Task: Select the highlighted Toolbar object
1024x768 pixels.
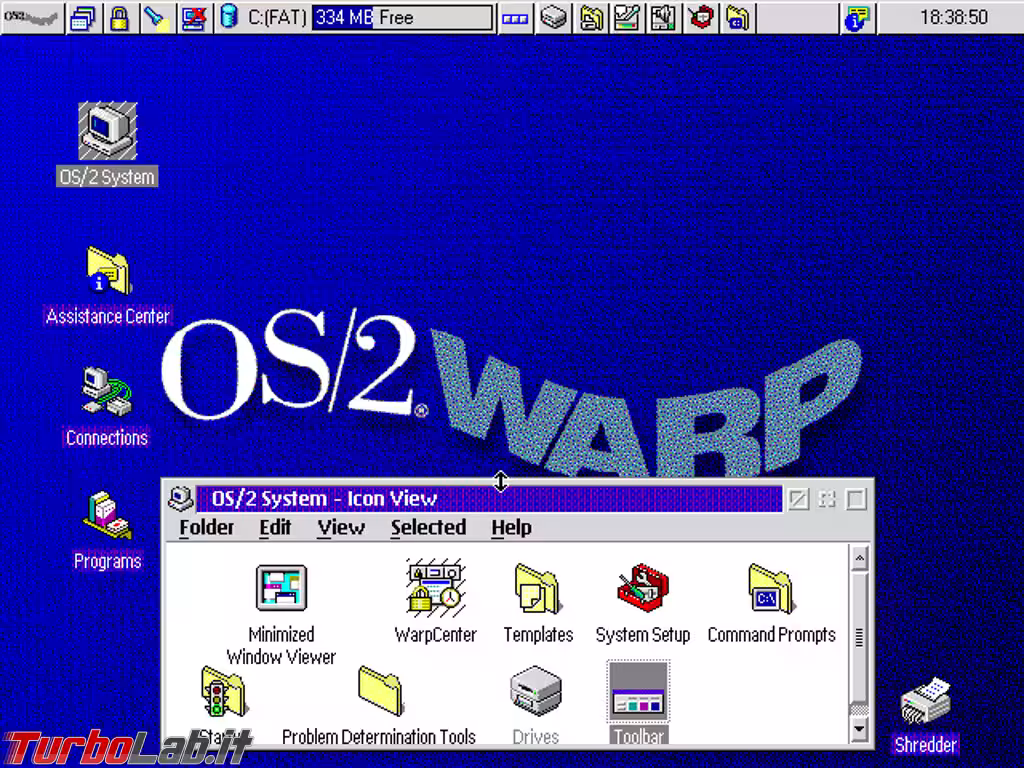Action: point(638,692)
